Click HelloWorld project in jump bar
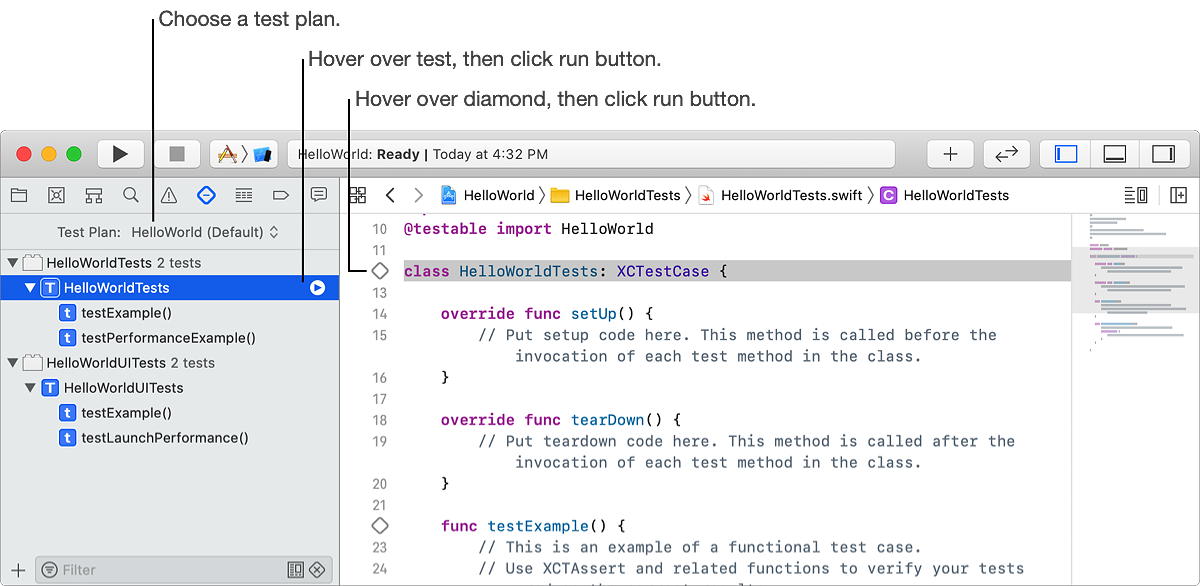1200x586 pixels. tap(488, 195)
